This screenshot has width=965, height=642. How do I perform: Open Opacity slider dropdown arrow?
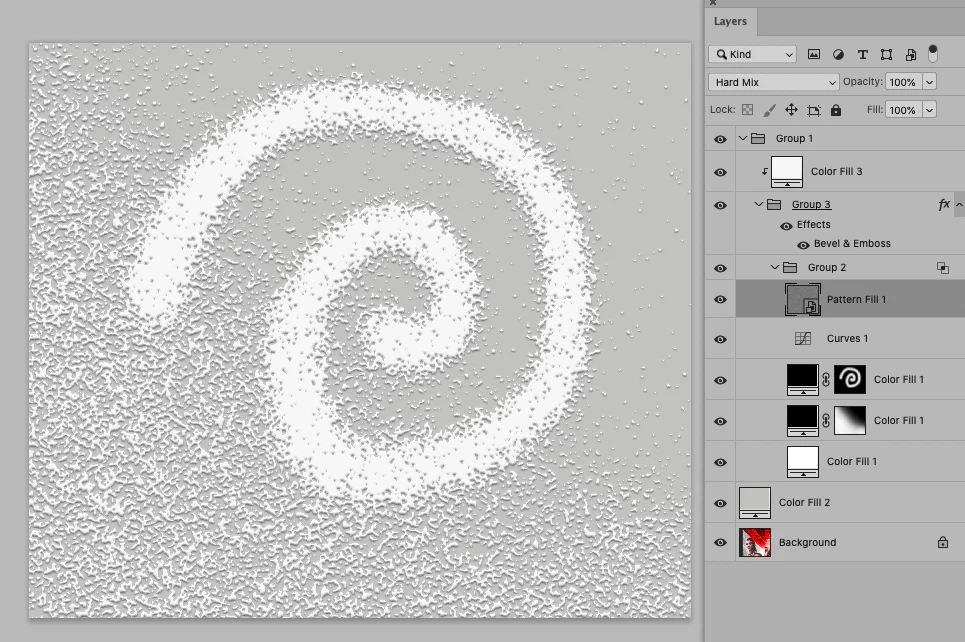[x=929, y=82]
